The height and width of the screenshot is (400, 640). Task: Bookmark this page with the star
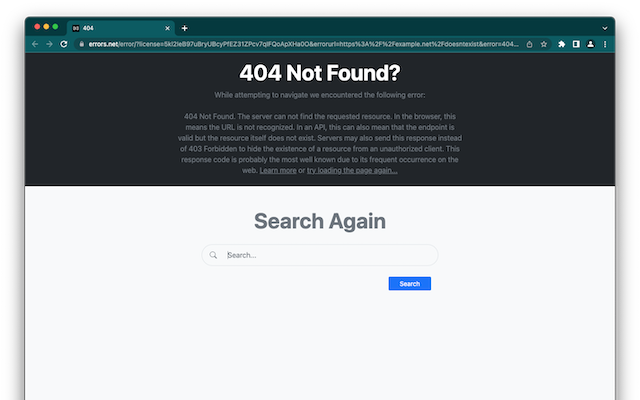tap(544, 44)
